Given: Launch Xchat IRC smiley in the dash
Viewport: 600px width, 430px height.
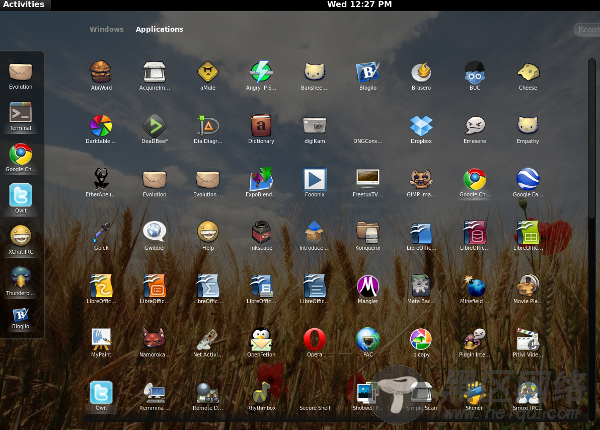Looking at the screenshot, I should (21, 239).
